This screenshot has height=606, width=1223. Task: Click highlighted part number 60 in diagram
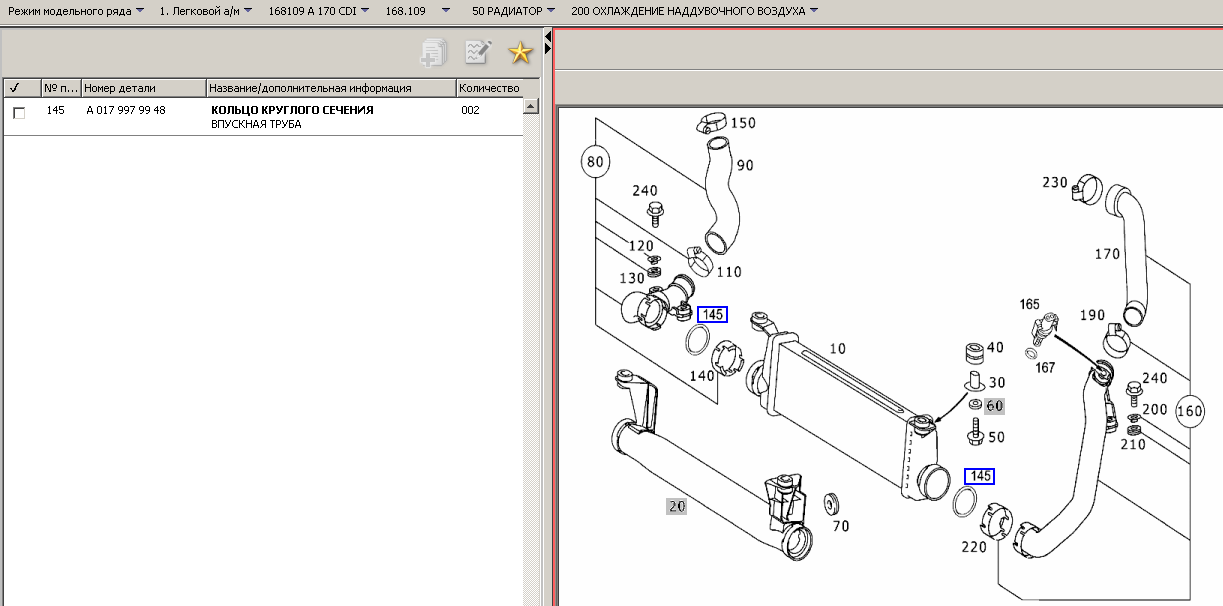(993, 406)
